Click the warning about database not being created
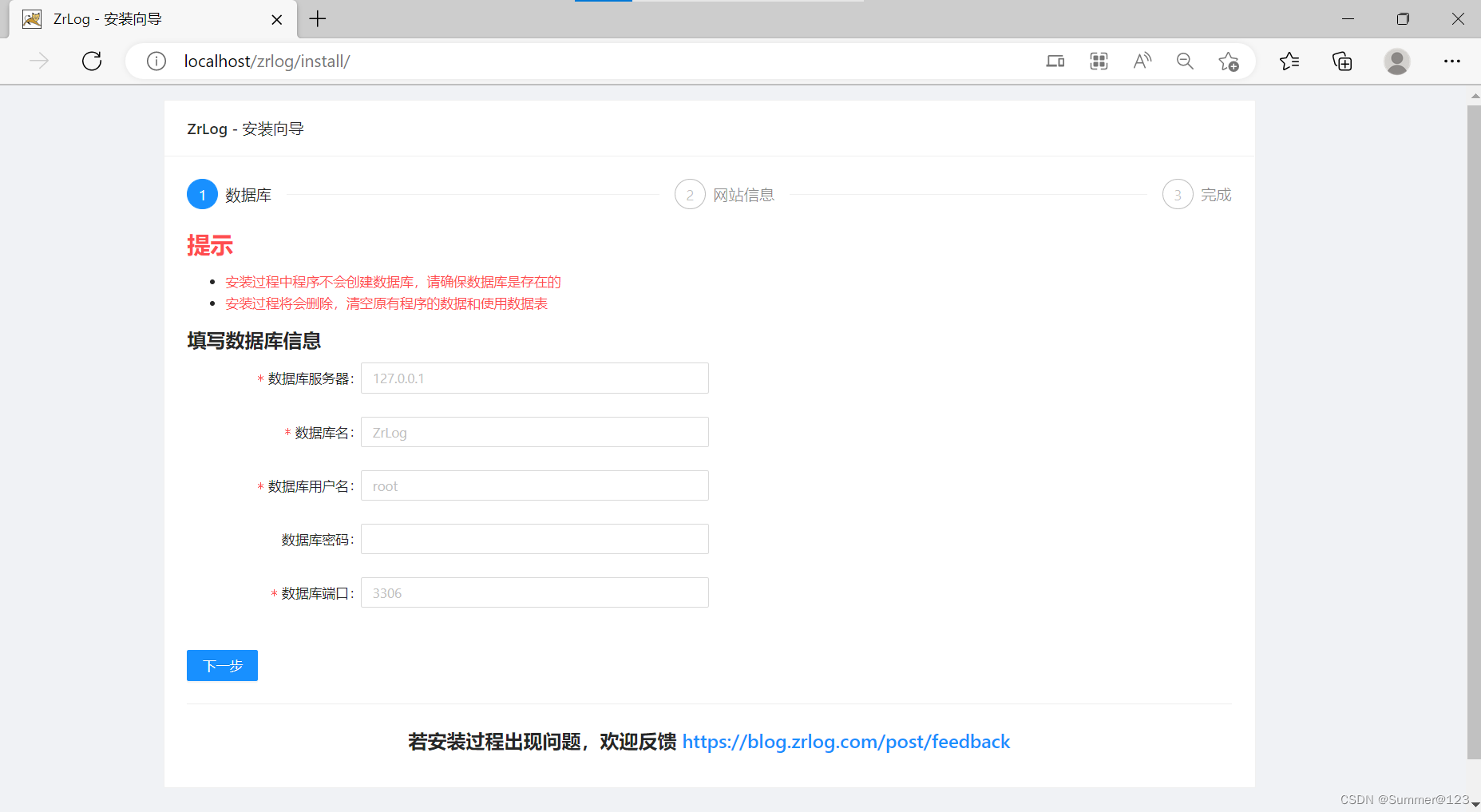Viewport: 1481px width, 812px height. [393, 282]
